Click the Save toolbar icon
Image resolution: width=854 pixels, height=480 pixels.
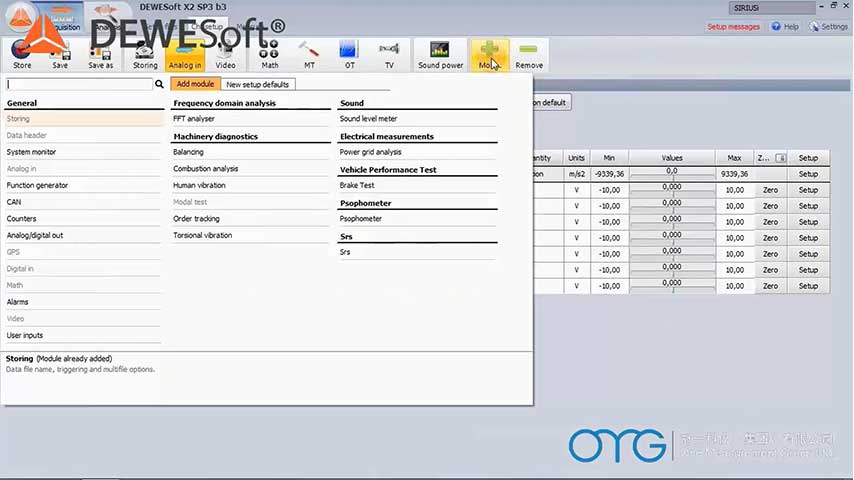tap(60, 54)
